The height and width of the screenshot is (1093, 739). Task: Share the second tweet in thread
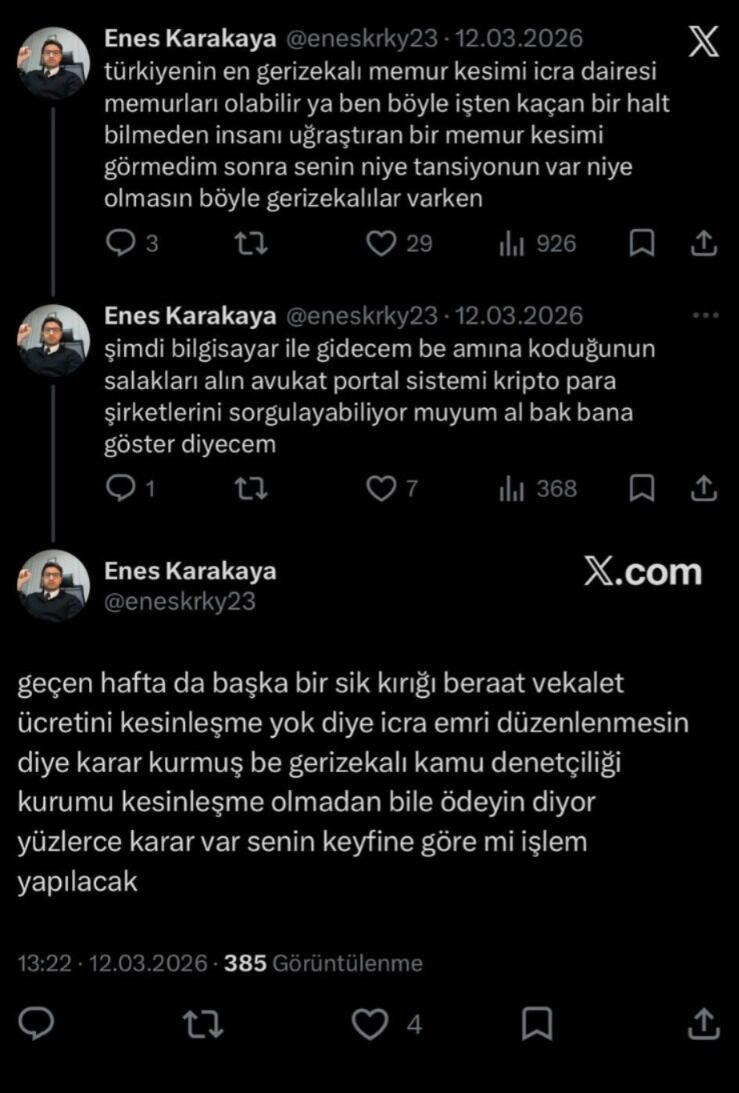pyautogui.click(x=704, y=488)
